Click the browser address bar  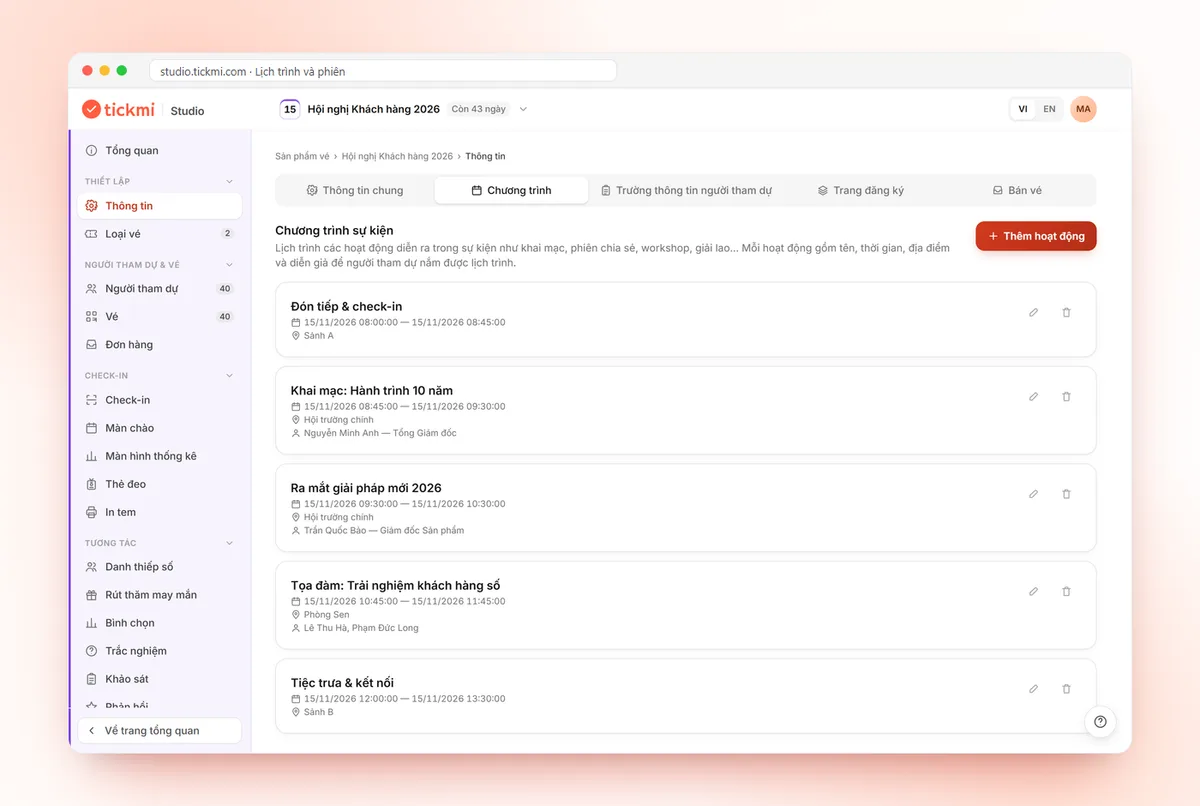[383, 71]
